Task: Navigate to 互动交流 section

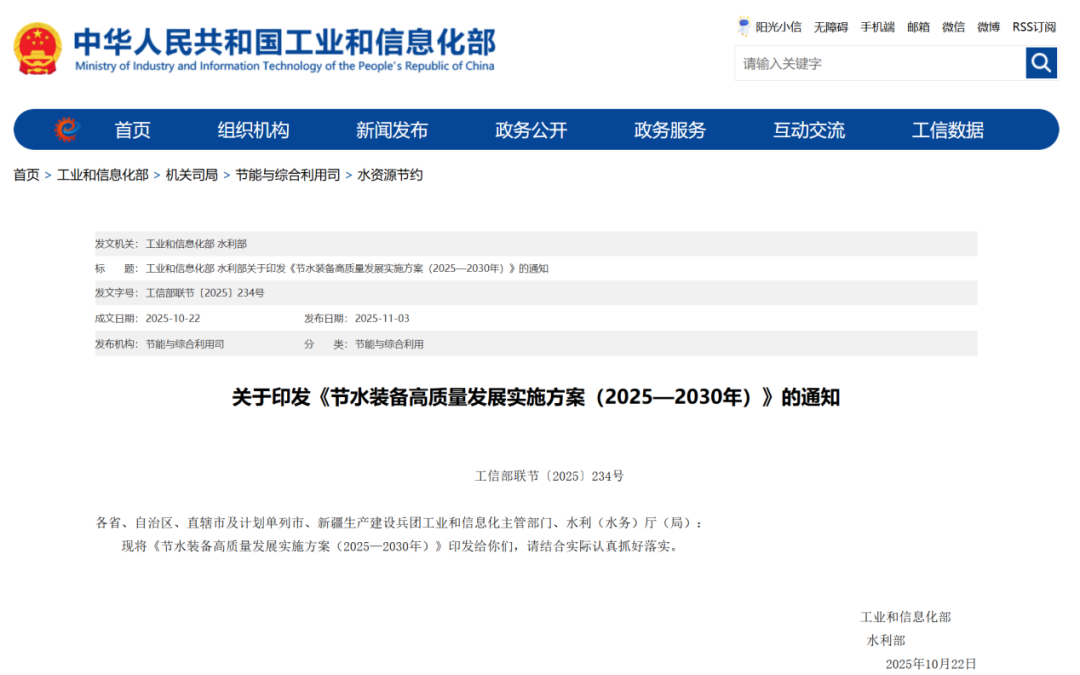Action: [x=809, y=130]
